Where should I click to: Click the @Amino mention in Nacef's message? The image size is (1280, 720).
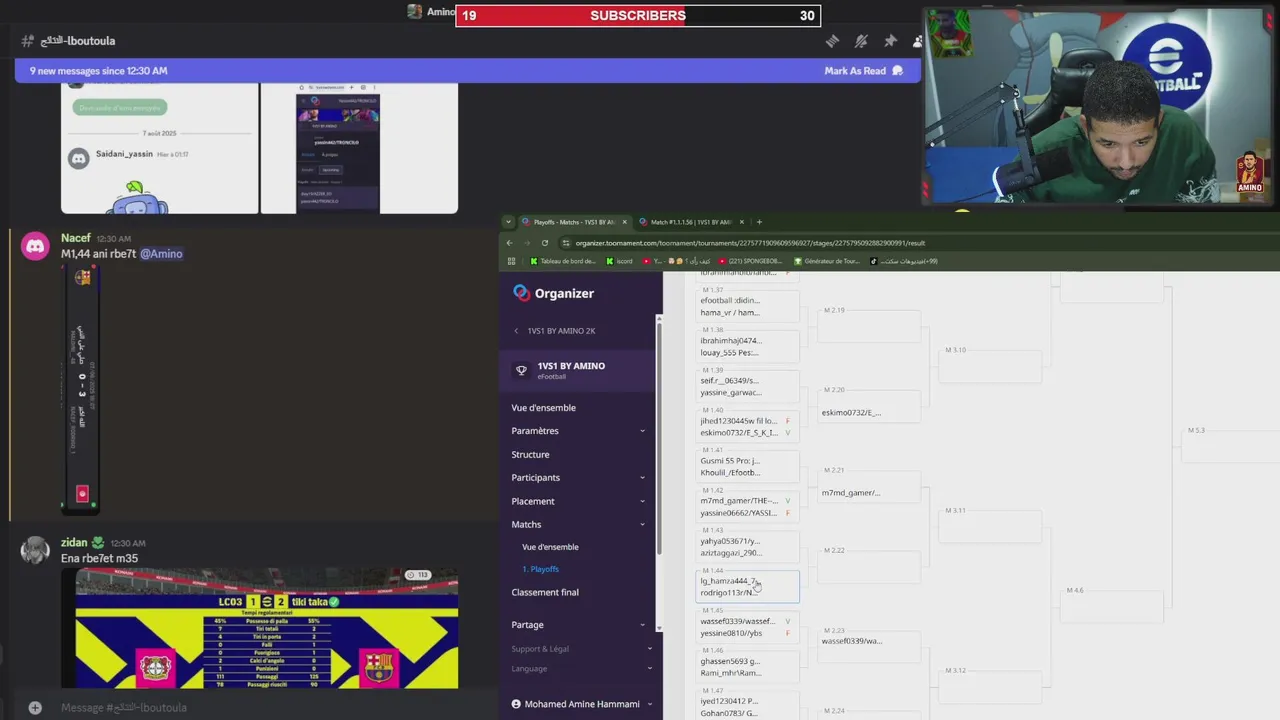pos(161,254)
